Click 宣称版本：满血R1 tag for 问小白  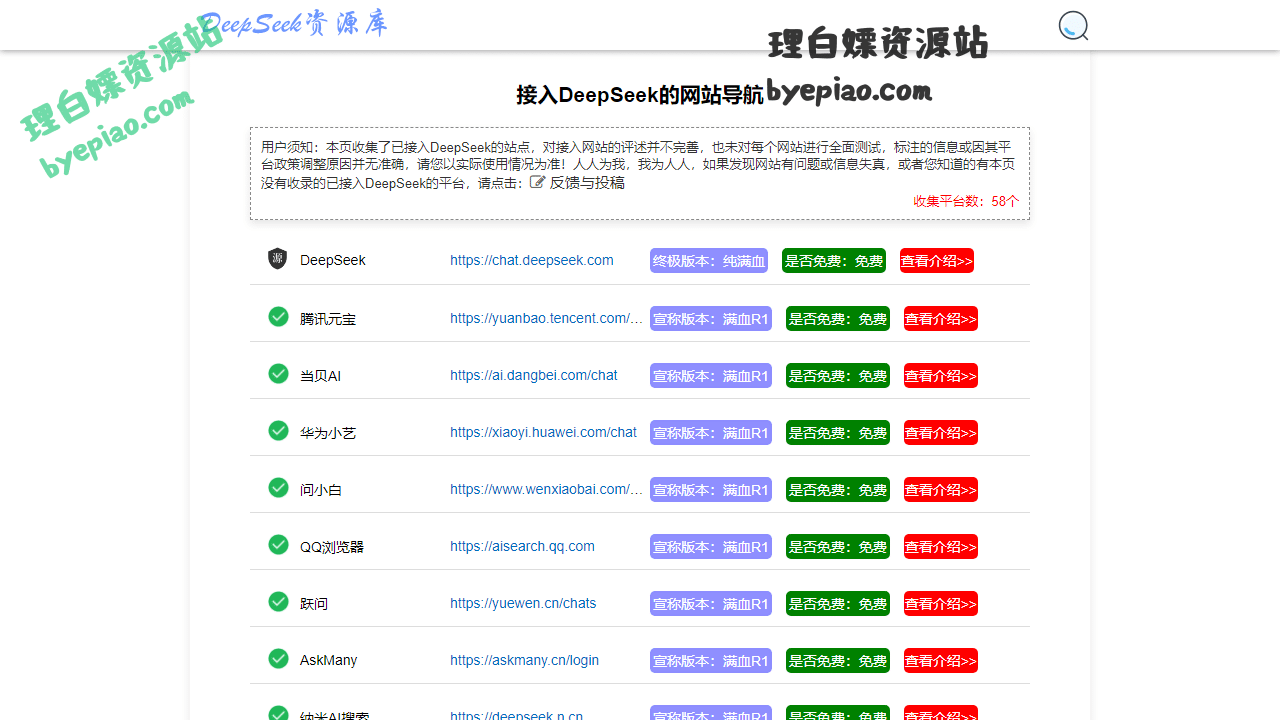711,490
